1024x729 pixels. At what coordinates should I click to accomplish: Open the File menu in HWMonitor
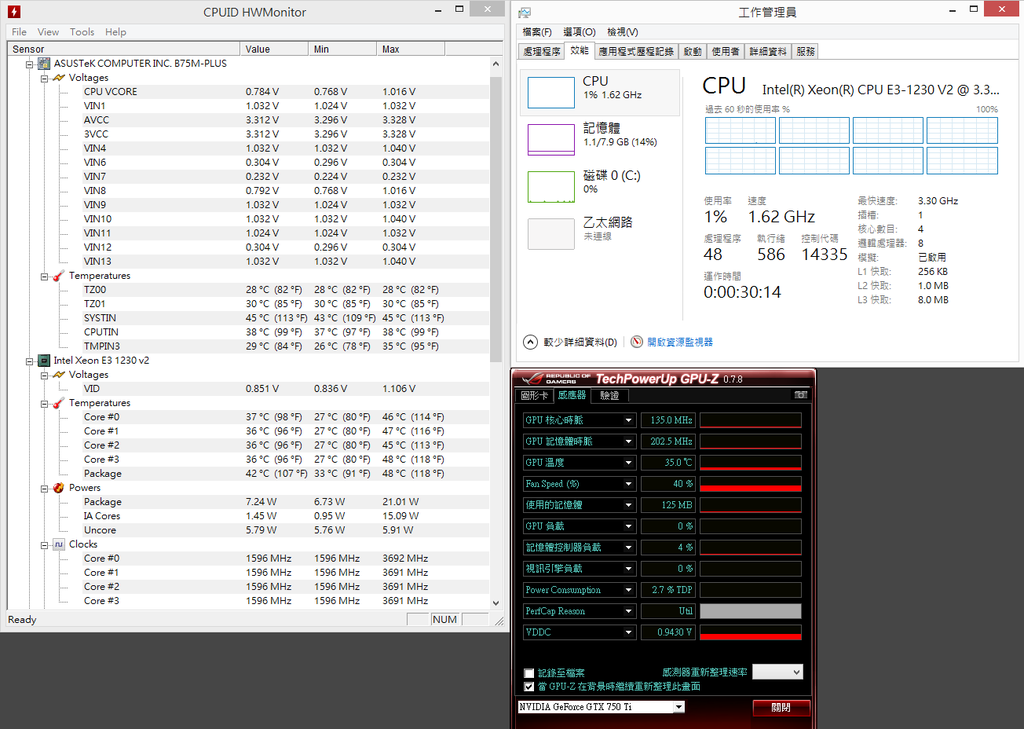coord(19,32)
